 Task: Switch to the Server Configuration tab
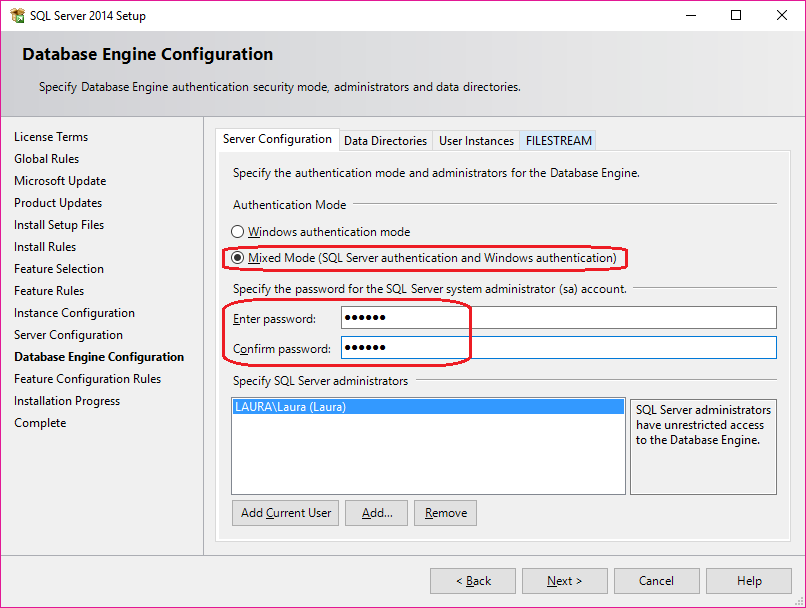click(277, 139)
